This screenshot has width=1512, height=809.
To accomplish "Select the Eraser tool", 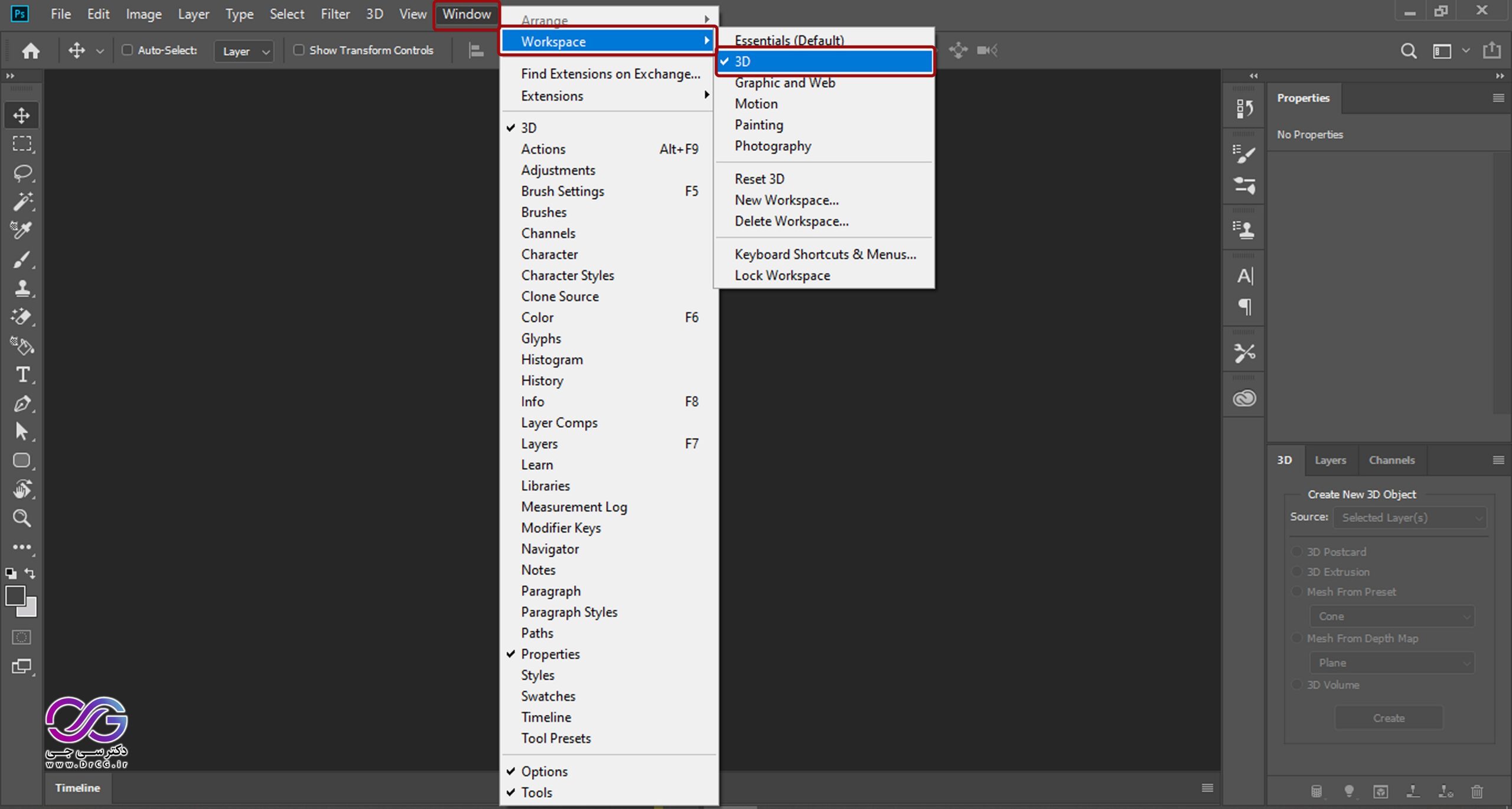I will tap(22, 317).
